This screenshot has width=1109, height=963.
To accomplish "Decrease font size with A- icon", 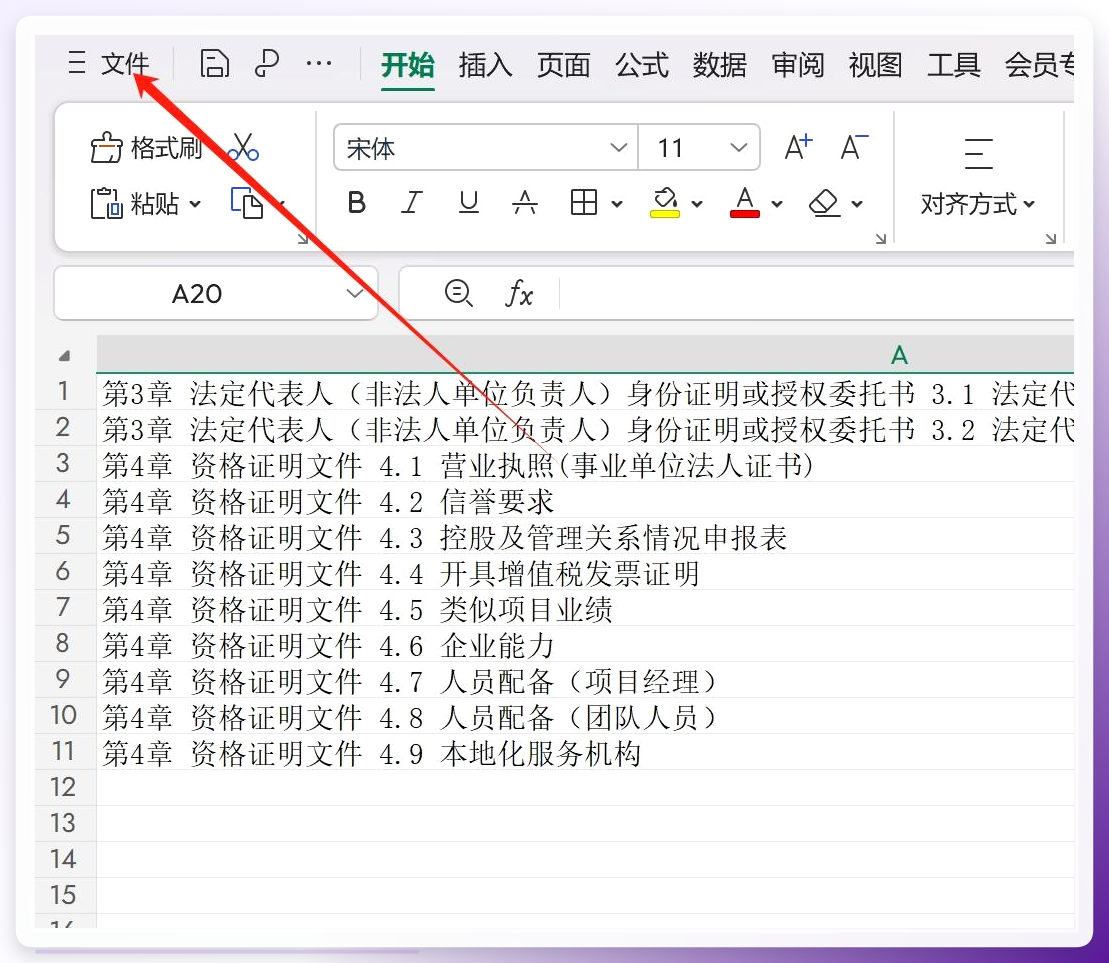I will tap(854, 147).
